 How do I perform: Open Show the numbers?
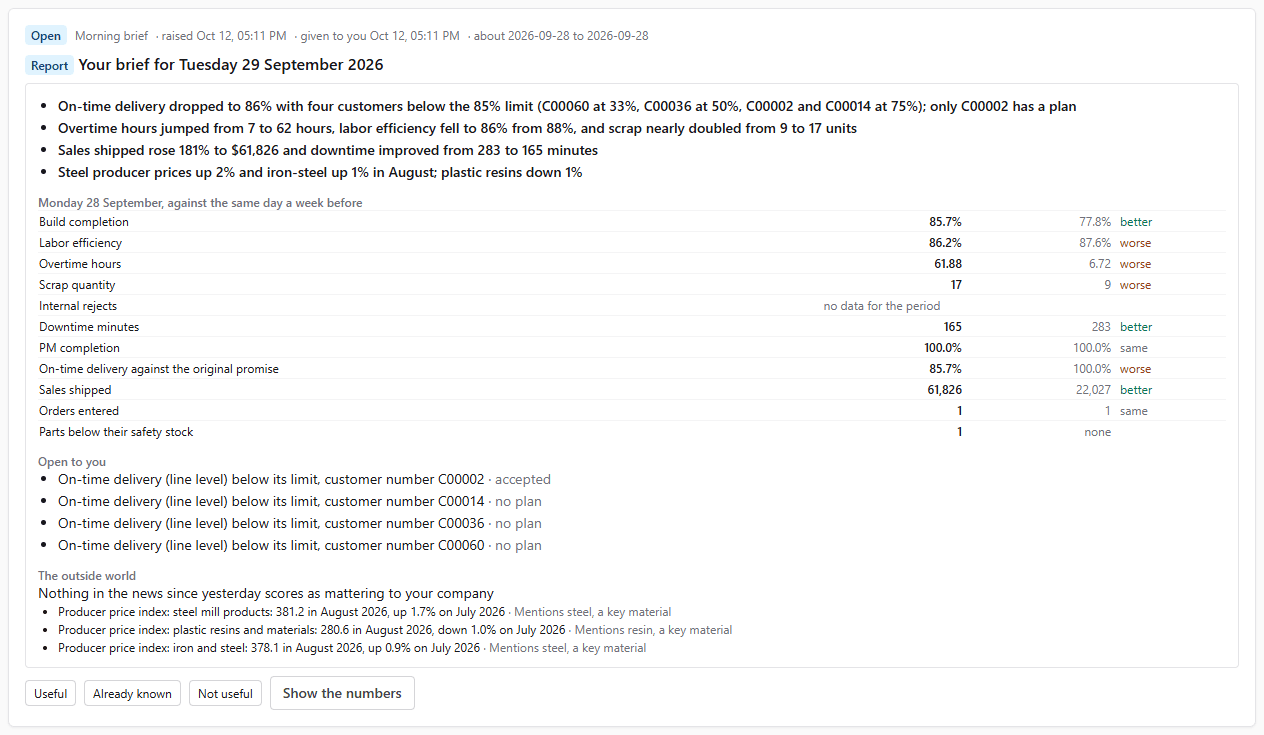[342, 693]
